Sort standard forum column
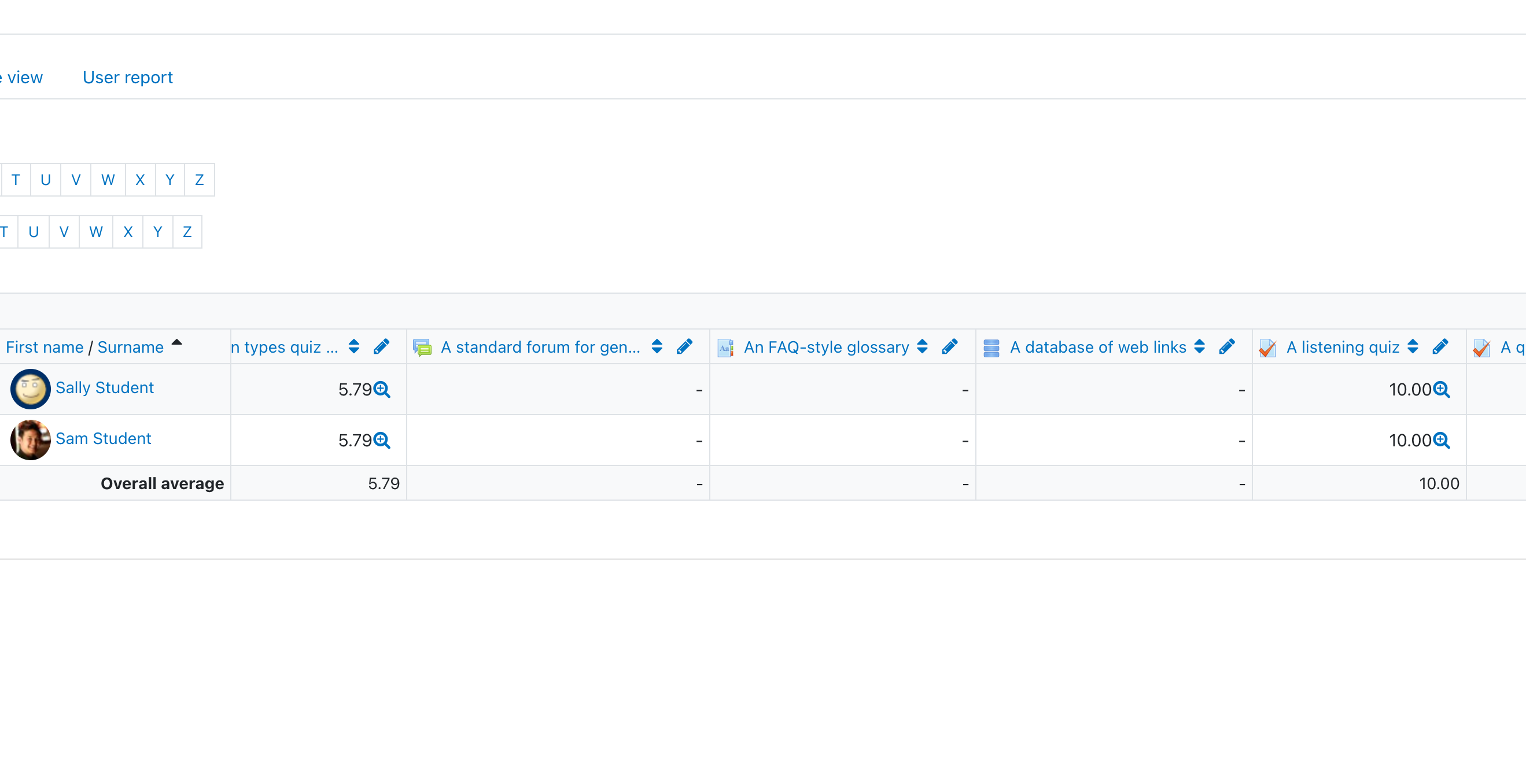Image resolution: width=1526 pixels, height=784 pixels. click(x=657, y=346)
